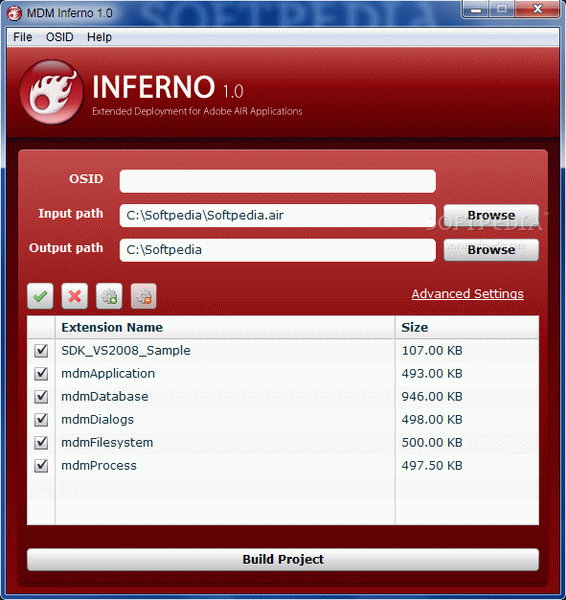This screenshot has width=566, height=600.
Task: Click into the OSID input field
Action: coord(277,181)
